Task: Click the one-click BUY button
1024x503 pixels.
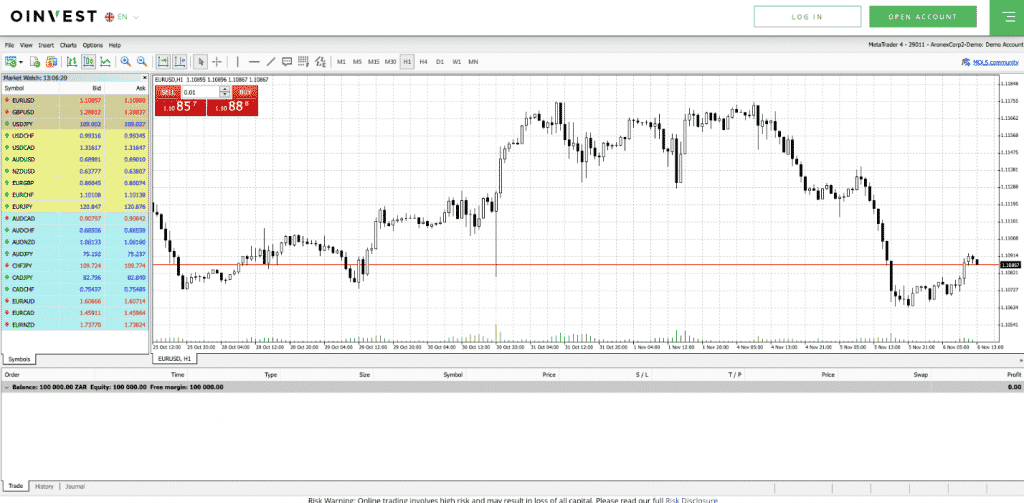Action: (245, 92)
